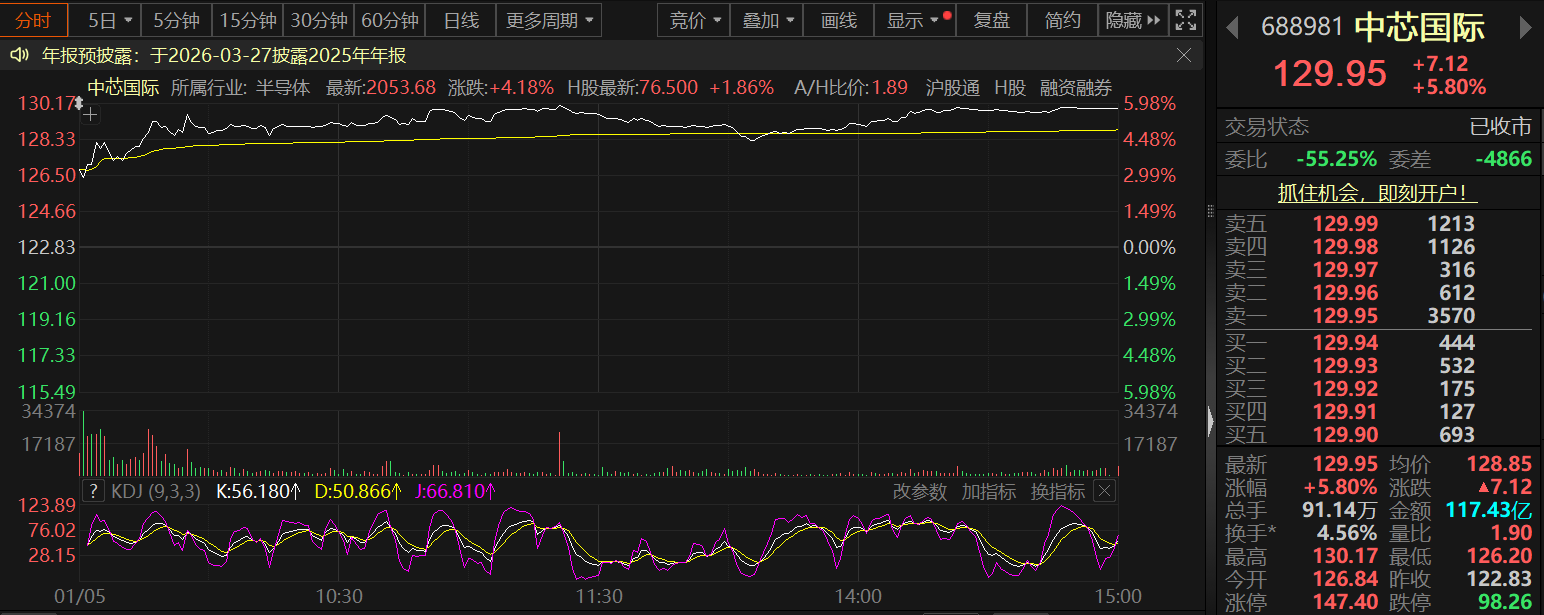1544x615 pixels.
Task: Open the 显示 display dropdown
Action: 914,20
